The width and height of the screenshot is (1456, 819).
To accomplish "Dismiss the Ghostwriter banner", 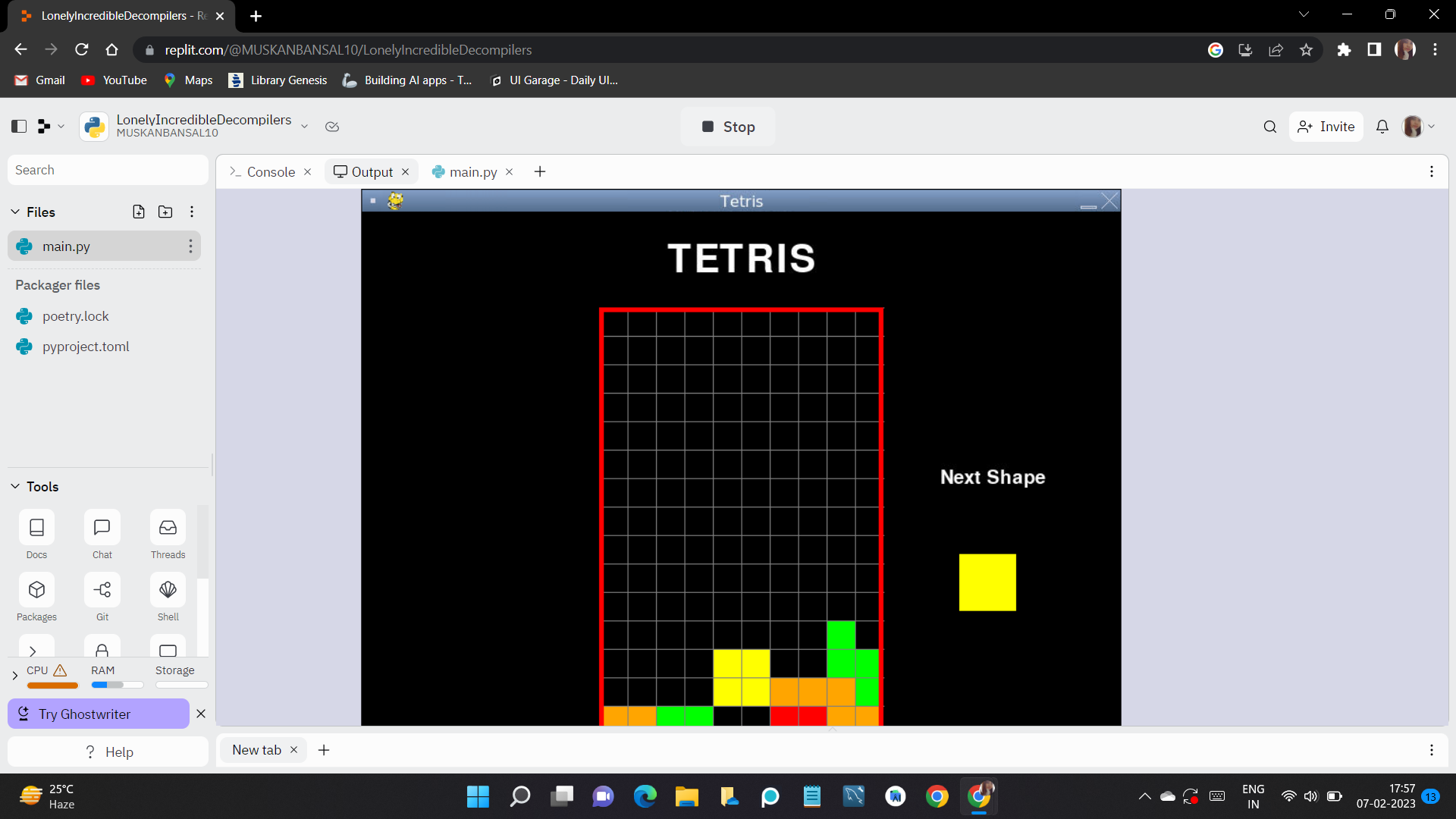I will click(x=201, y=714).
